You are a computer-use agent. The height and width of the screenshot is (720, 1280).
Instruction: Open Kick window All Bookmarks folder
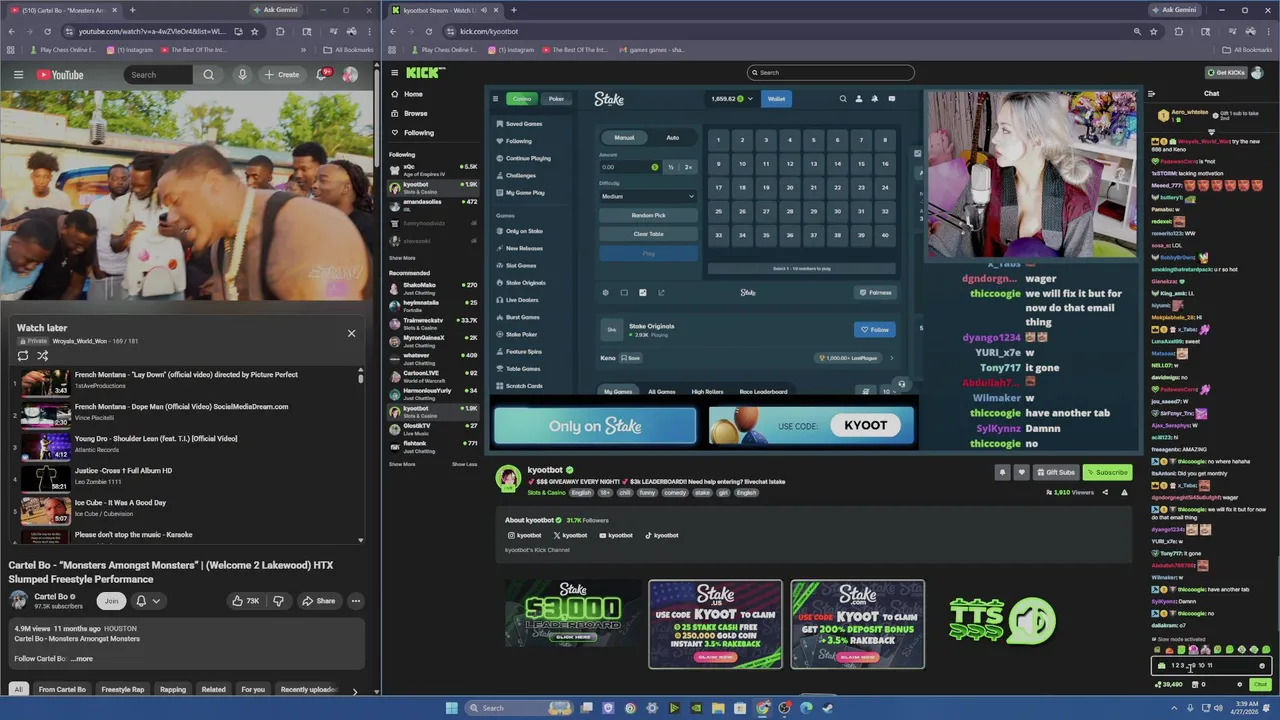(1247, 50)
